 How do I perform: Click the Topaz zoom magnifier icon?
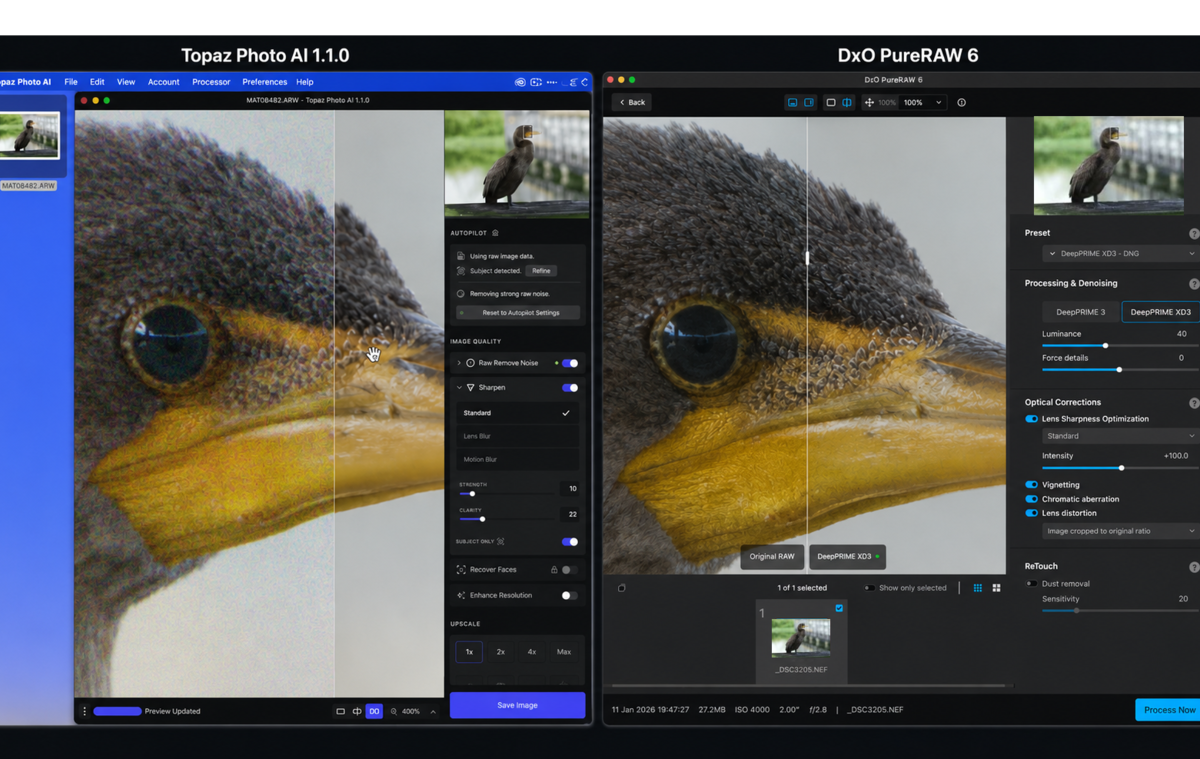click(394, 712)
